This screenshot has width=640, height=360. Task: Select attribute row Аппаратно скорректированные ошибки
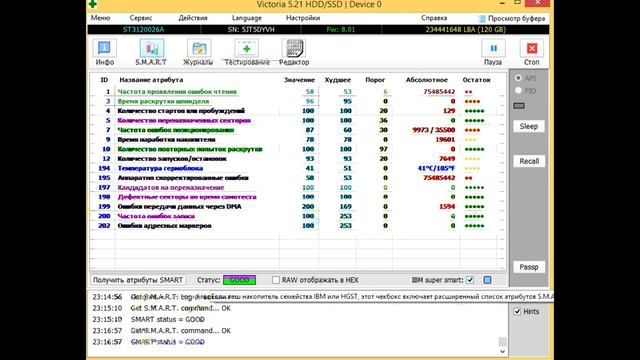coord(298,178)
